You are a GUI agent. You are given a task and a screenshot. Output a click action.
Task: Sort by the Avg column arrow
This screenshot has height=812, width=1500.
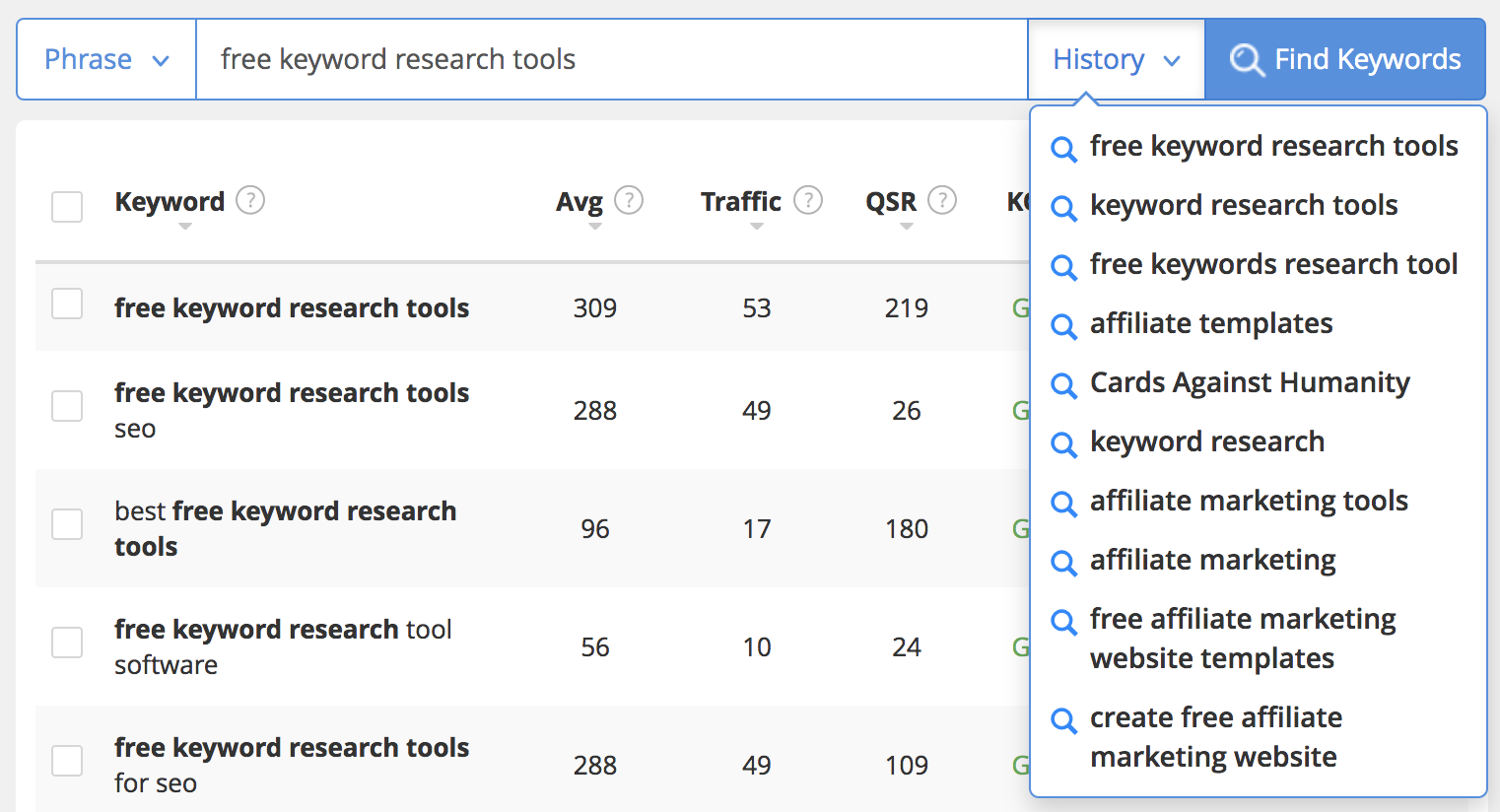point(594,227)
